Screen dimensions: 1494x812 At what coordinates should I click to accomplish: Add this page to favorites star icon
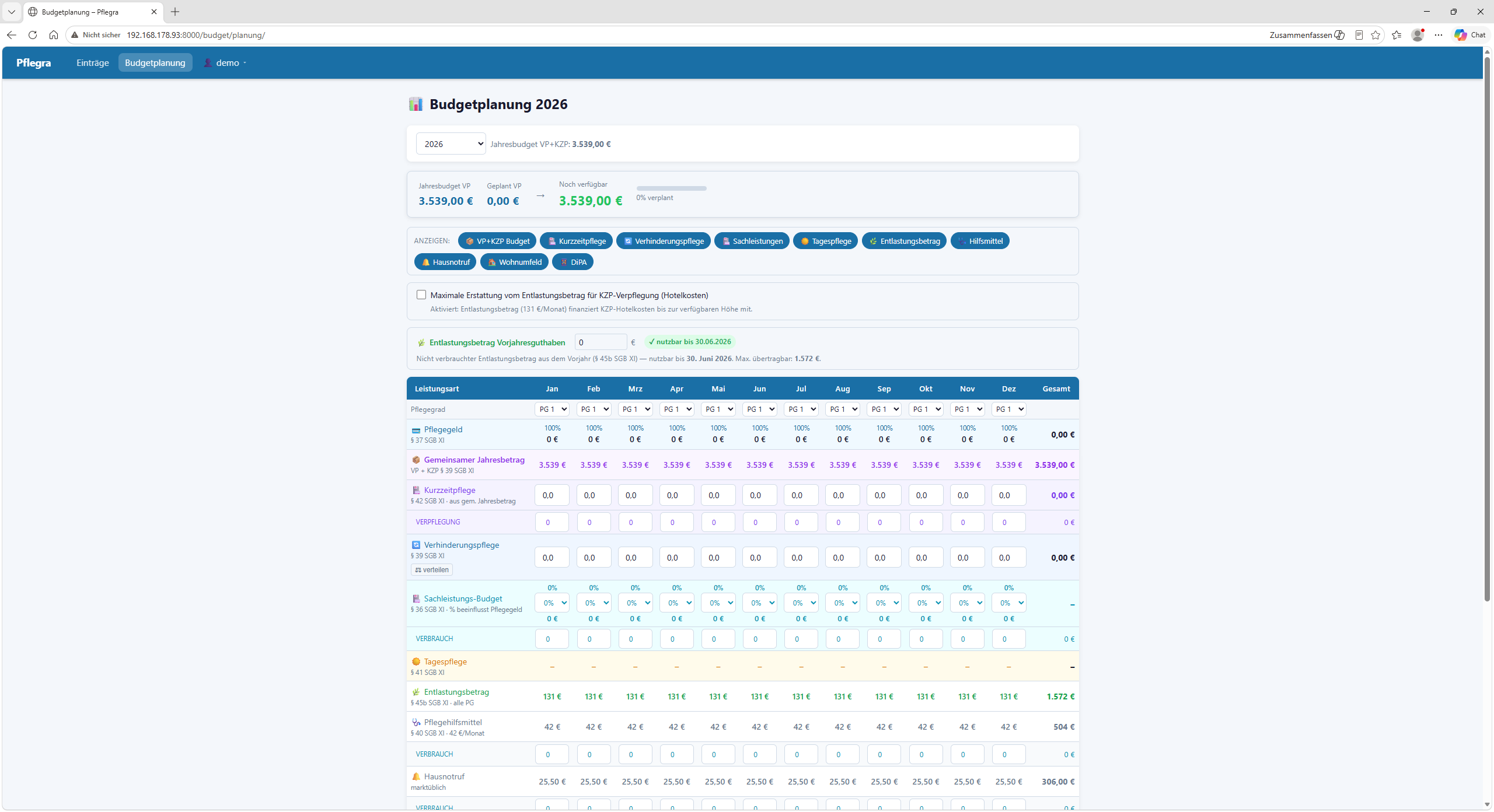tap(1376, 35)
